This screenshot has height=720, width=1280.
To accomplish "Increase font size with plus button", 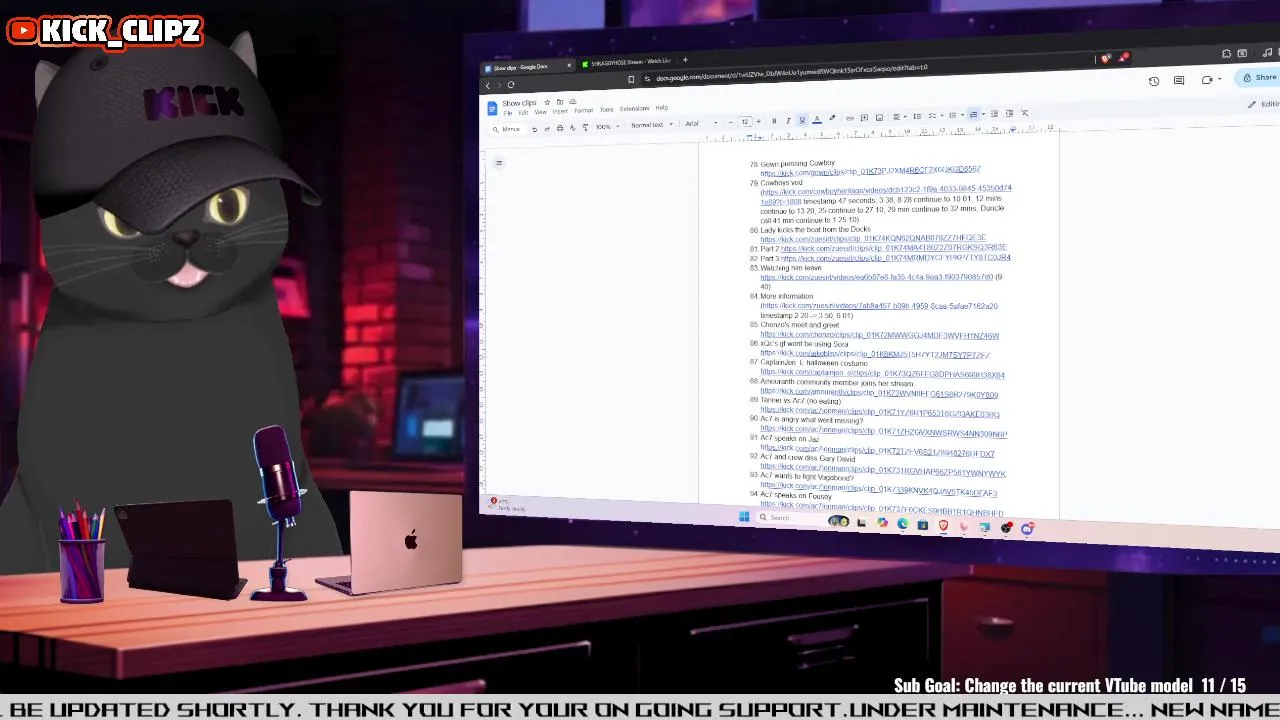I will pyautogui.click(x=758, y=121).
